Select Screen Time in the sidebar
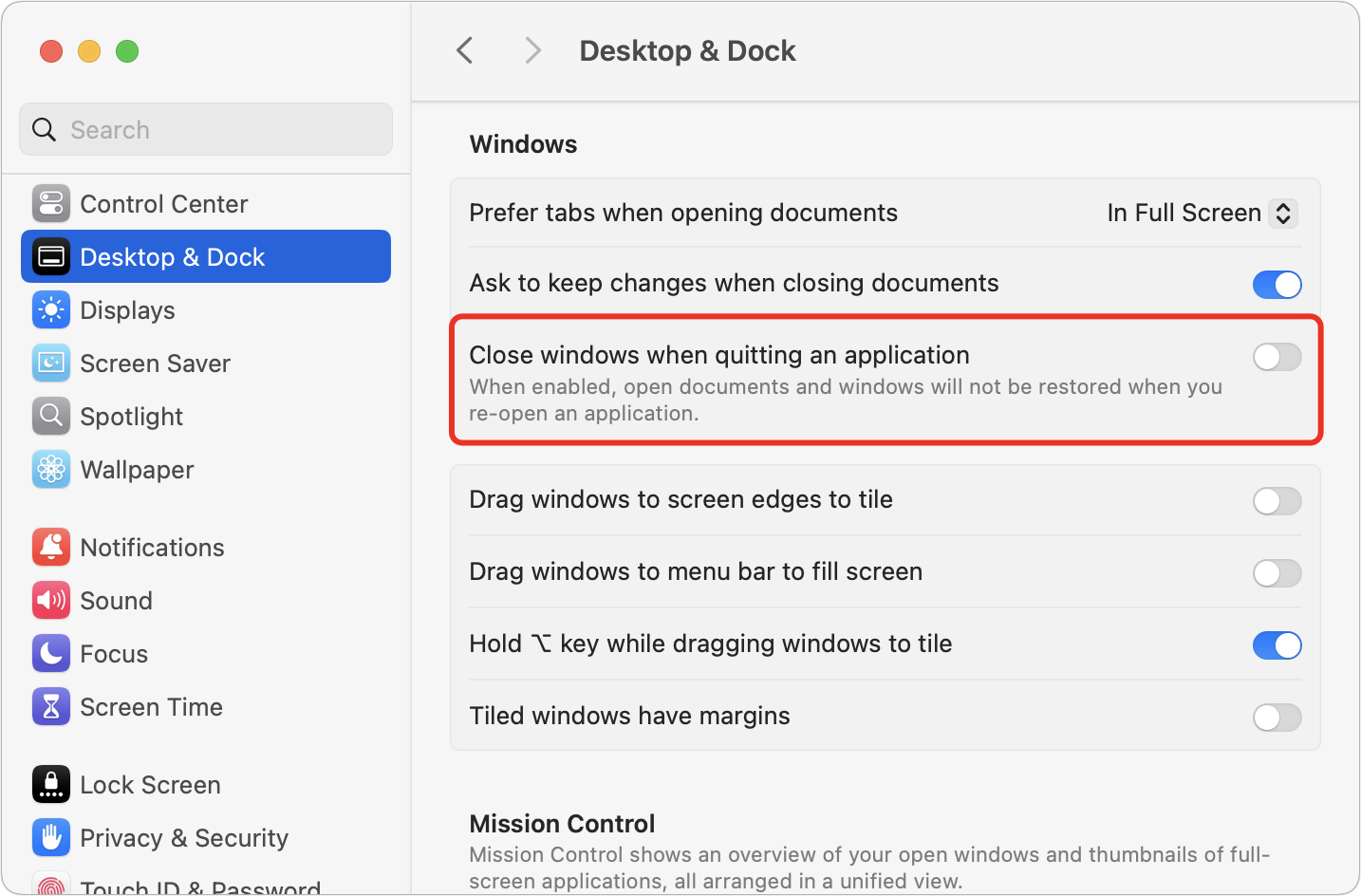This screenshot has height=896, width=1361. pyautogui.click(x=151, y=707)
